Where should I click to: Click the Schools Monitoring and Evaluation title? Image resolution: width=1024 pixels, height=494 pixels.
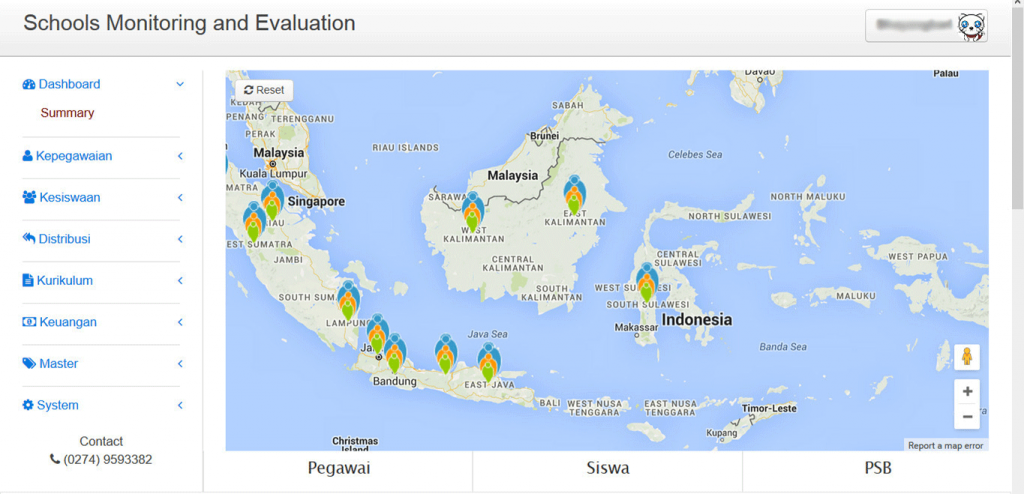point(189,24)
